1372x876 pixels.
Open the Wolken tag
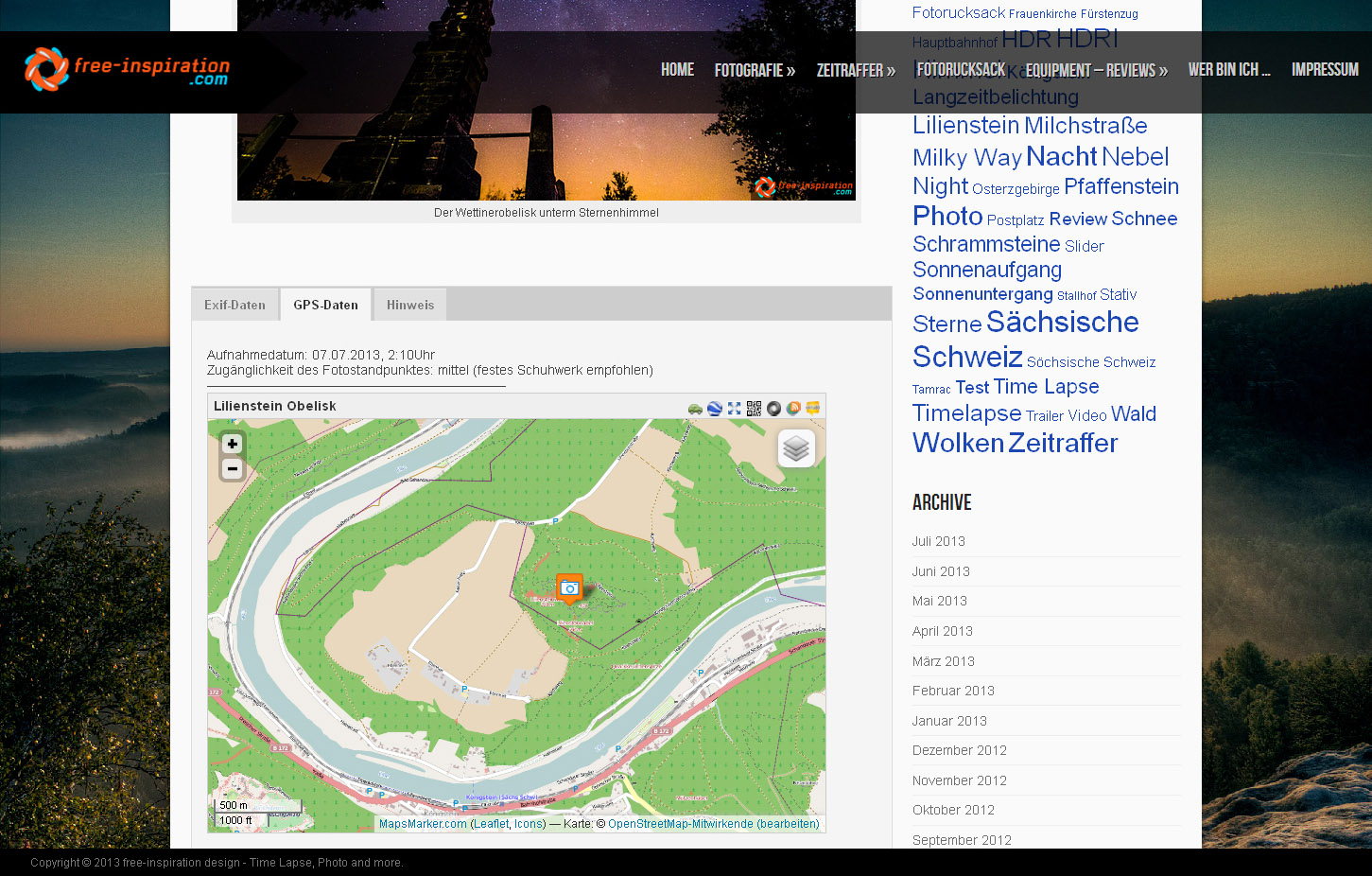958,443
